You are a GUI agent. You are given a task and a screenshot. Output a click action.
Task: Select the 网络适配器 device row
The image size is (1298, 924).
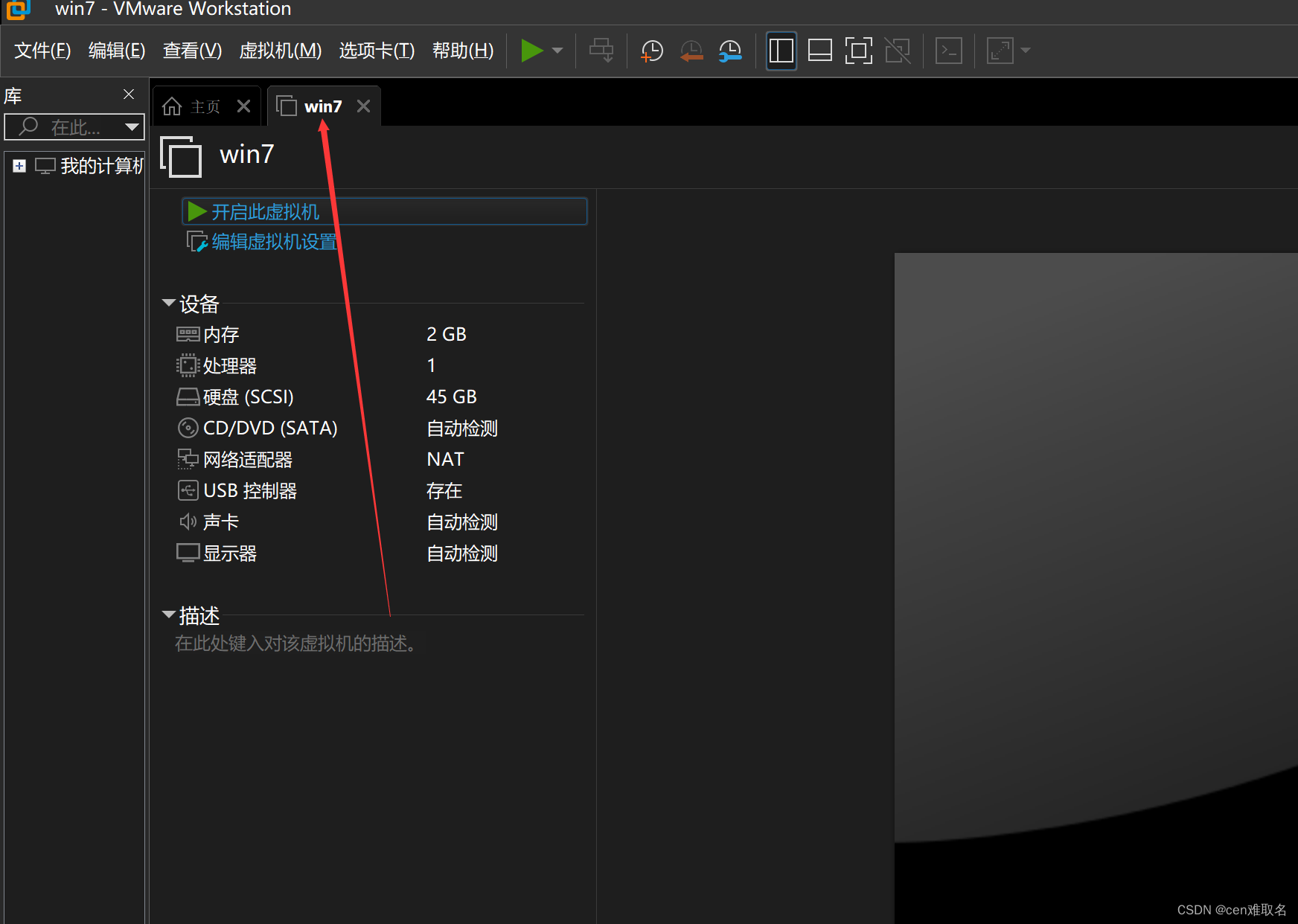pyautogui.click(x=380, y=460)
